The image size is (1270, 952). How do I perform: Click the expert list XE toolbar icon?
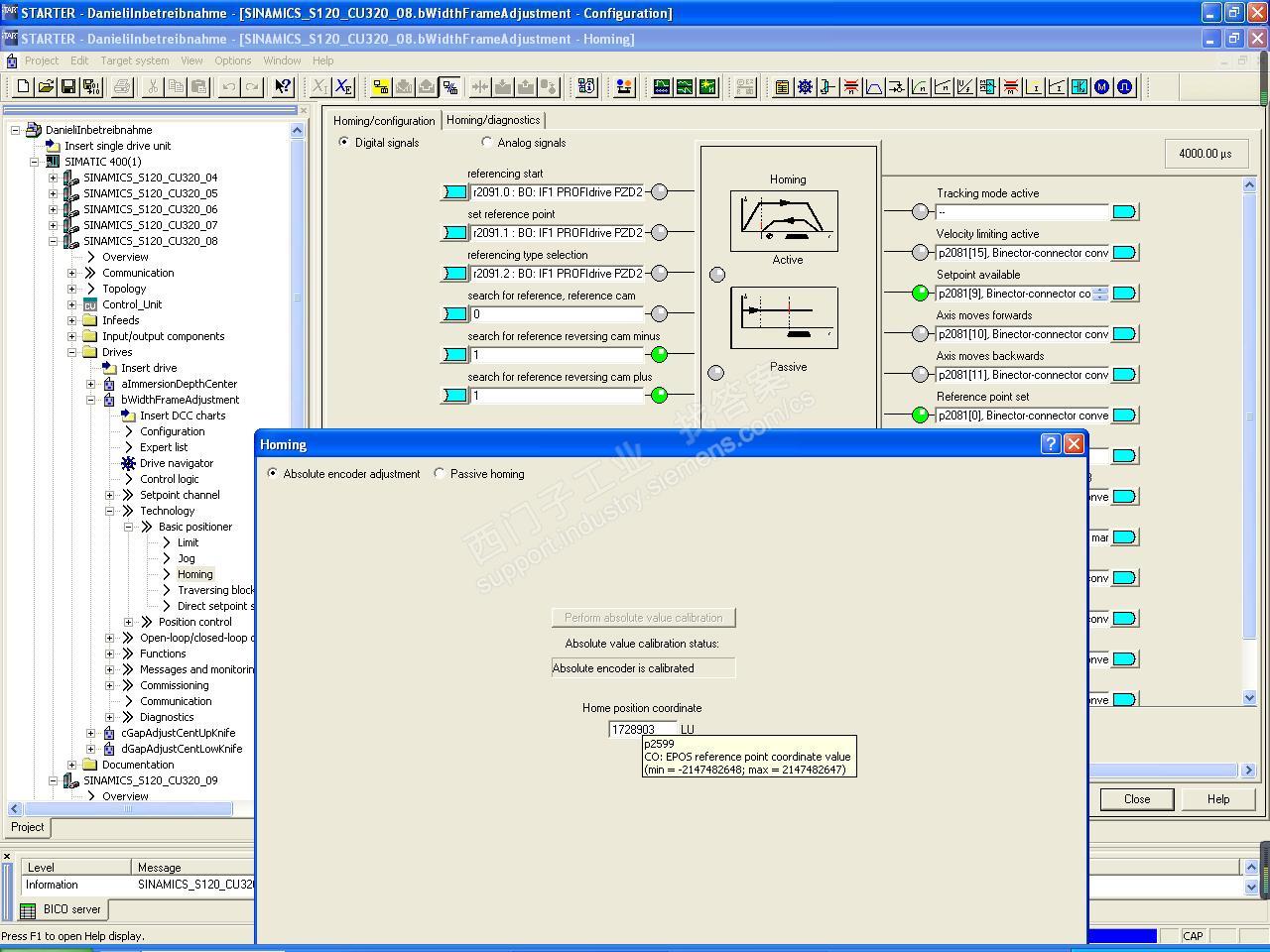[x=343, y=87]
